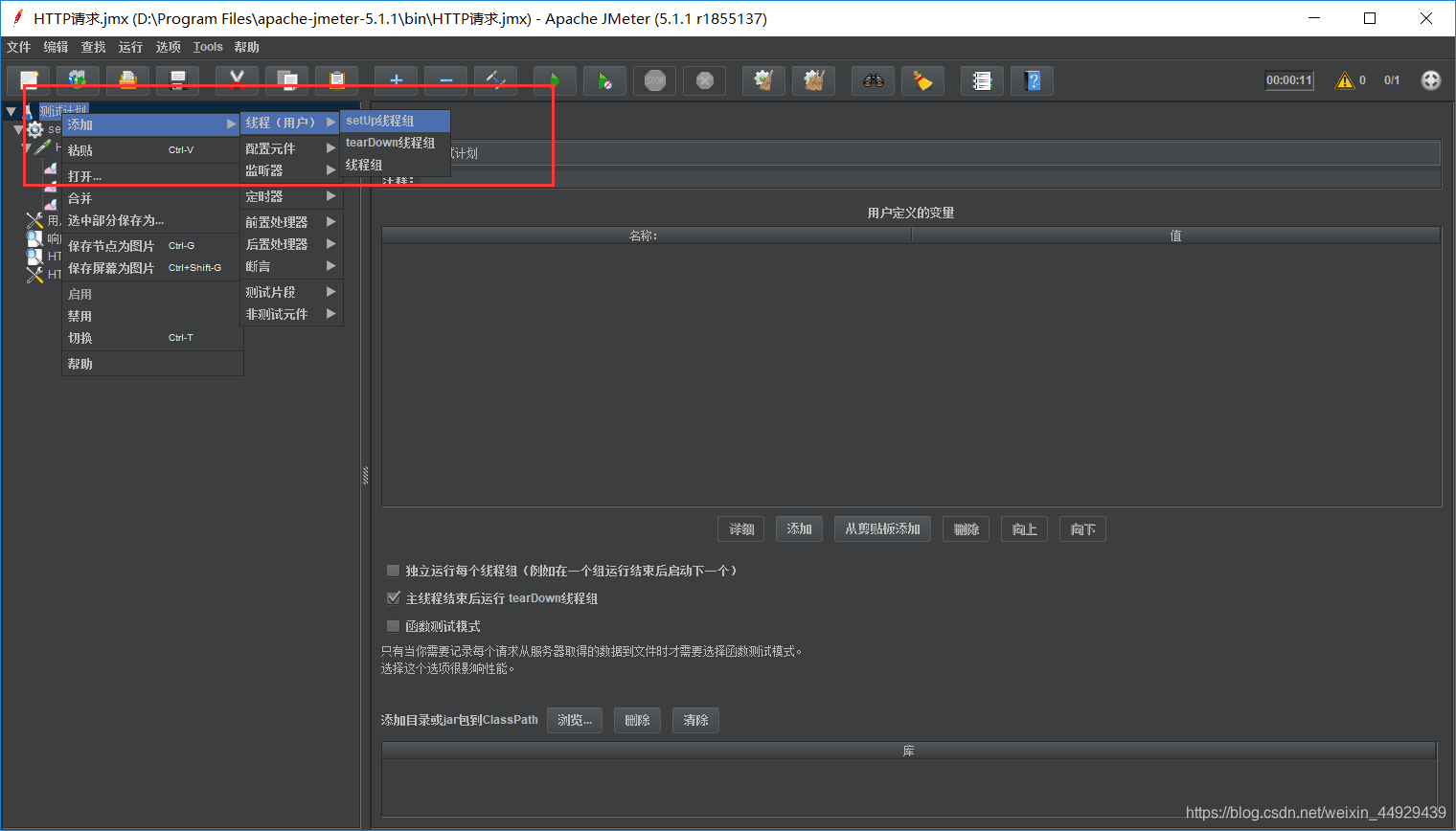The image size is (1456, 831).
Task: Enable the 函数测试模式 checkbox
Action: (393, 626)
